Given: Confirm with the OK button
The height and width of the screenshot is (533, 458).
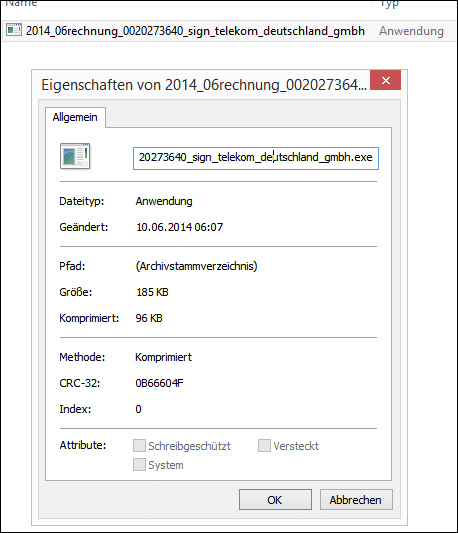Looking at the screenshot, I should [275, 500].
